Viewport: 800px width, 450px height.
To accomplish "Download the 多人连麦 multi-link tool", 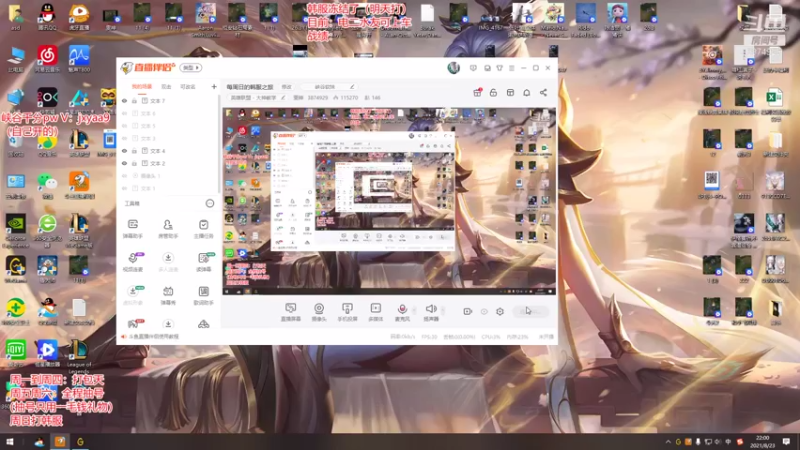I will [x=168, y=262].
